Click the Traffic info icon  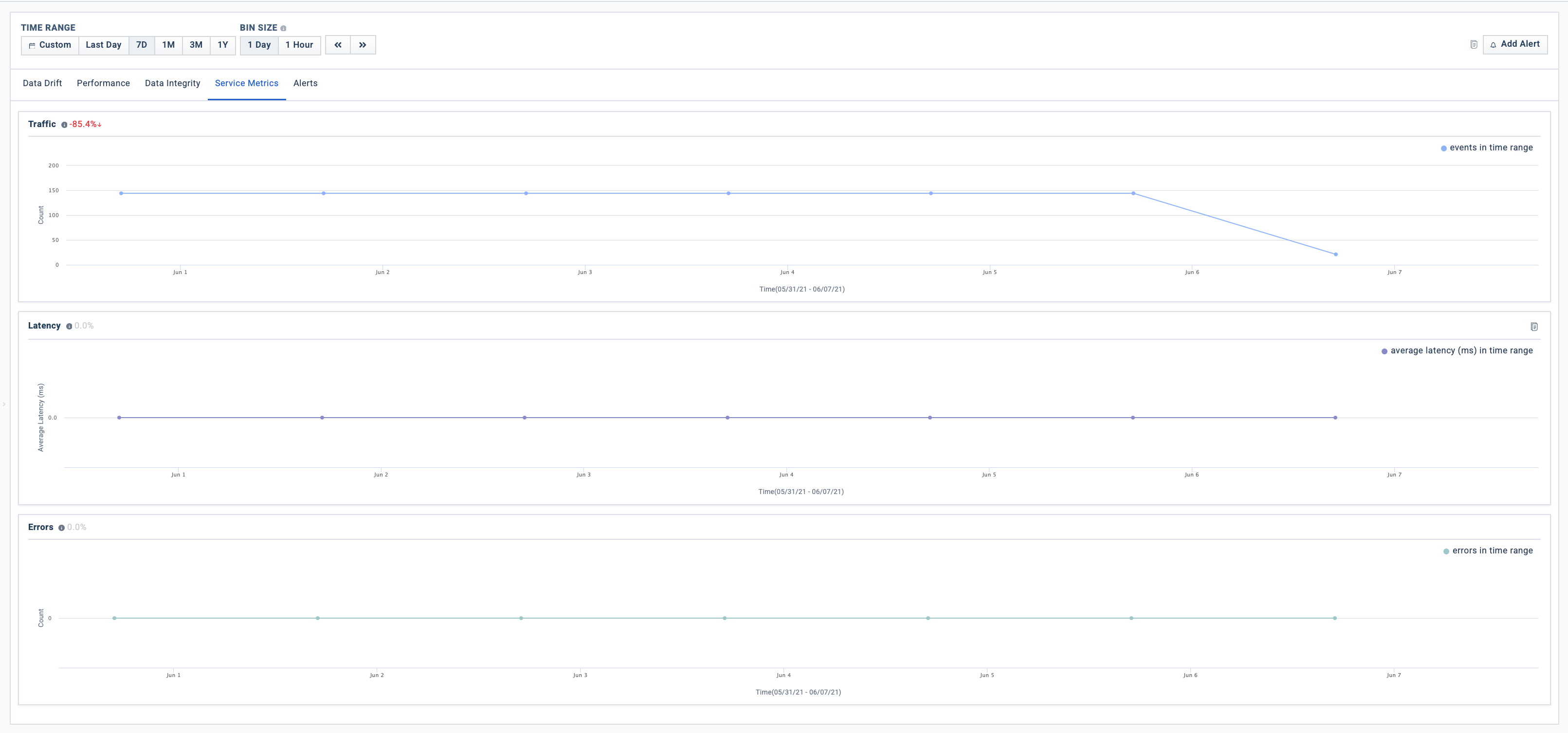point(64,125)
